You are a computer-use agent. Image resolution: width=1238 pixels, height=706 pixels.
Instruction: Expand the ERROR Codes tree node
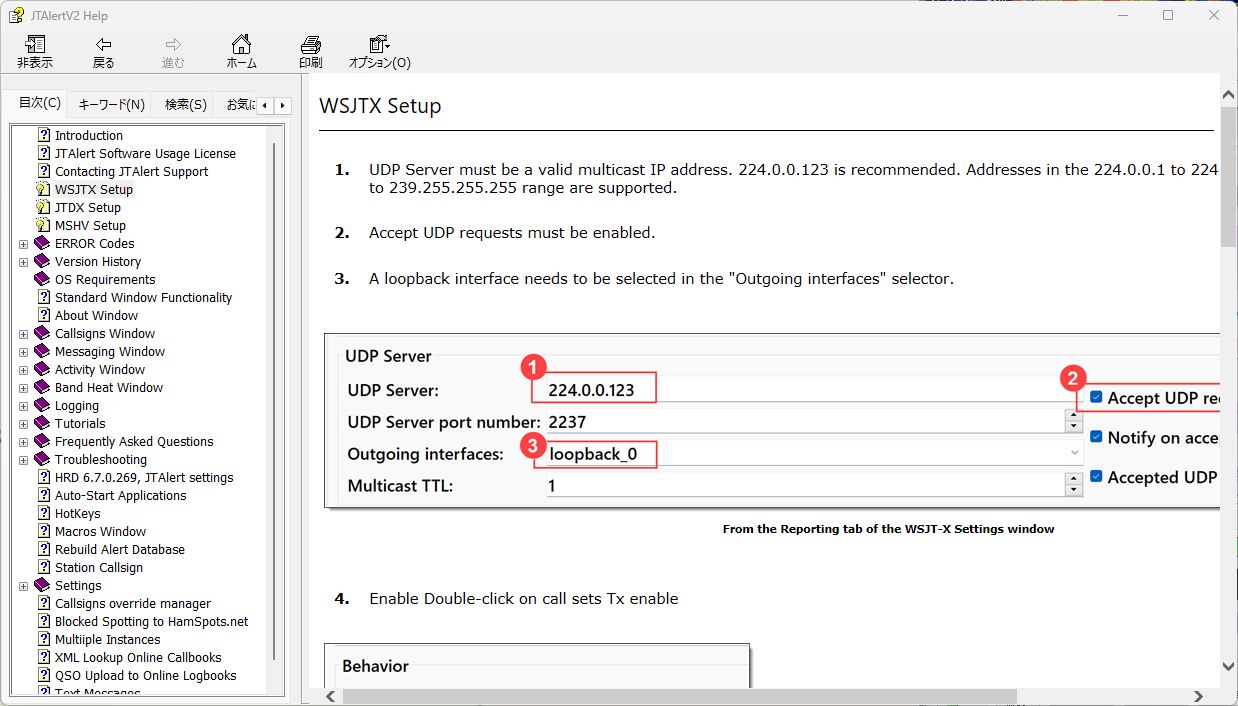23,244
